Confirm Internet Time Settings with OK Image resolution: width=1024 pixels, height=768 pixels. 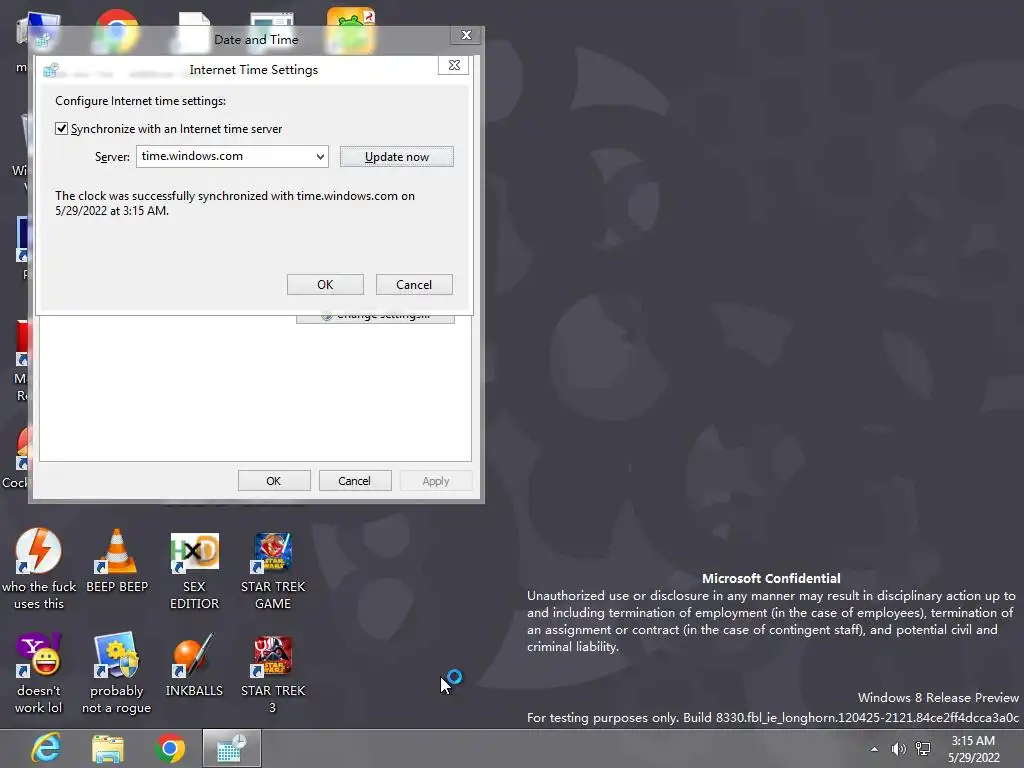(x=325, y=285)
